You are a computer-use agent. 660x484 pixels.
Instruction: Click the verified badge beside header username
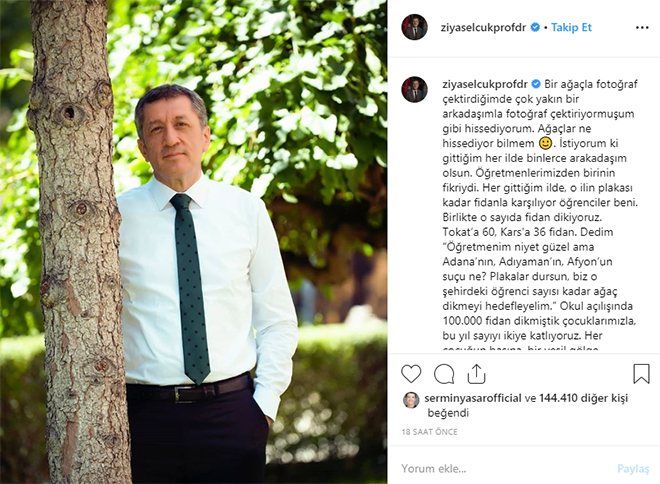click(535, 28)
